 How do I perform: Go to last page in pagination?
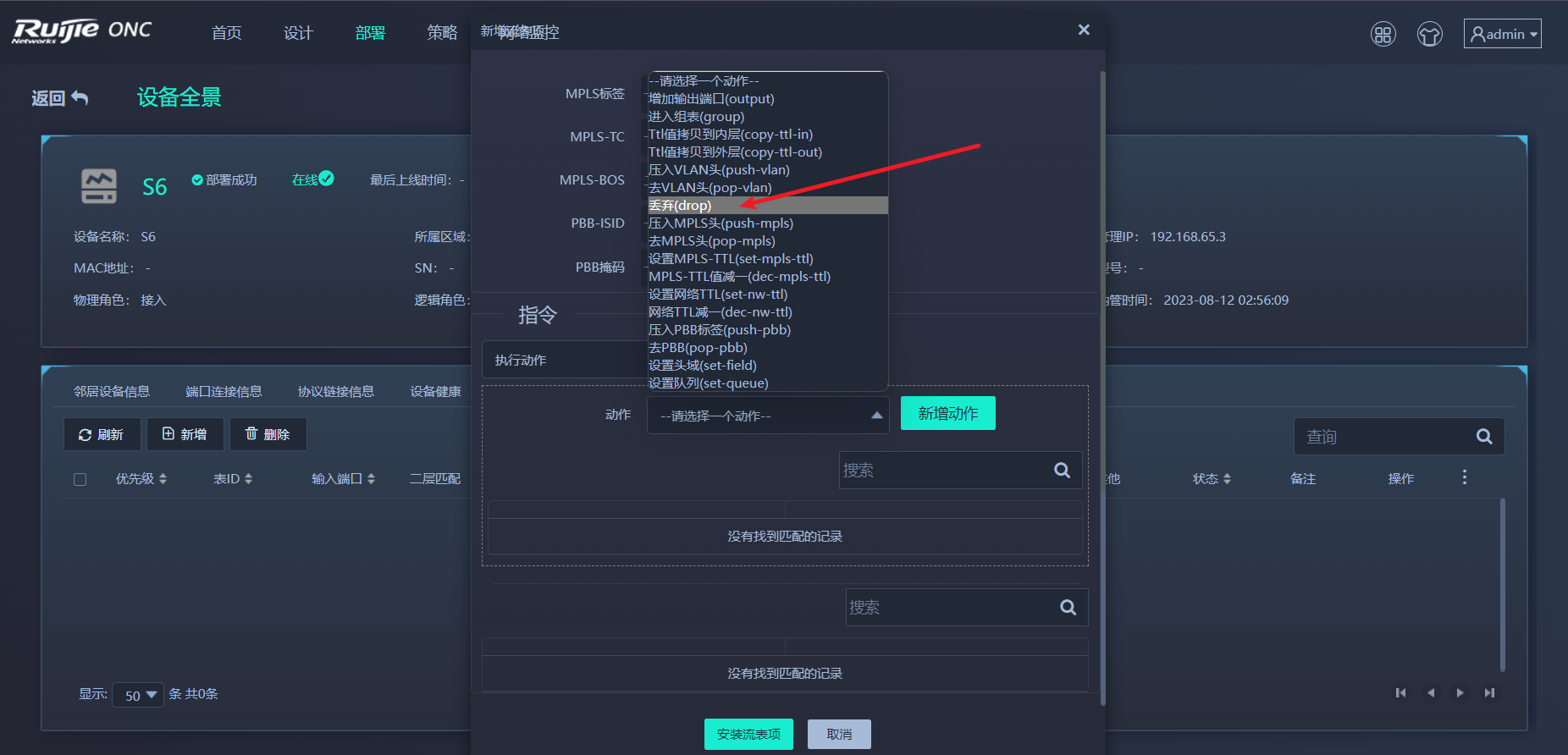coord(1489,692)
